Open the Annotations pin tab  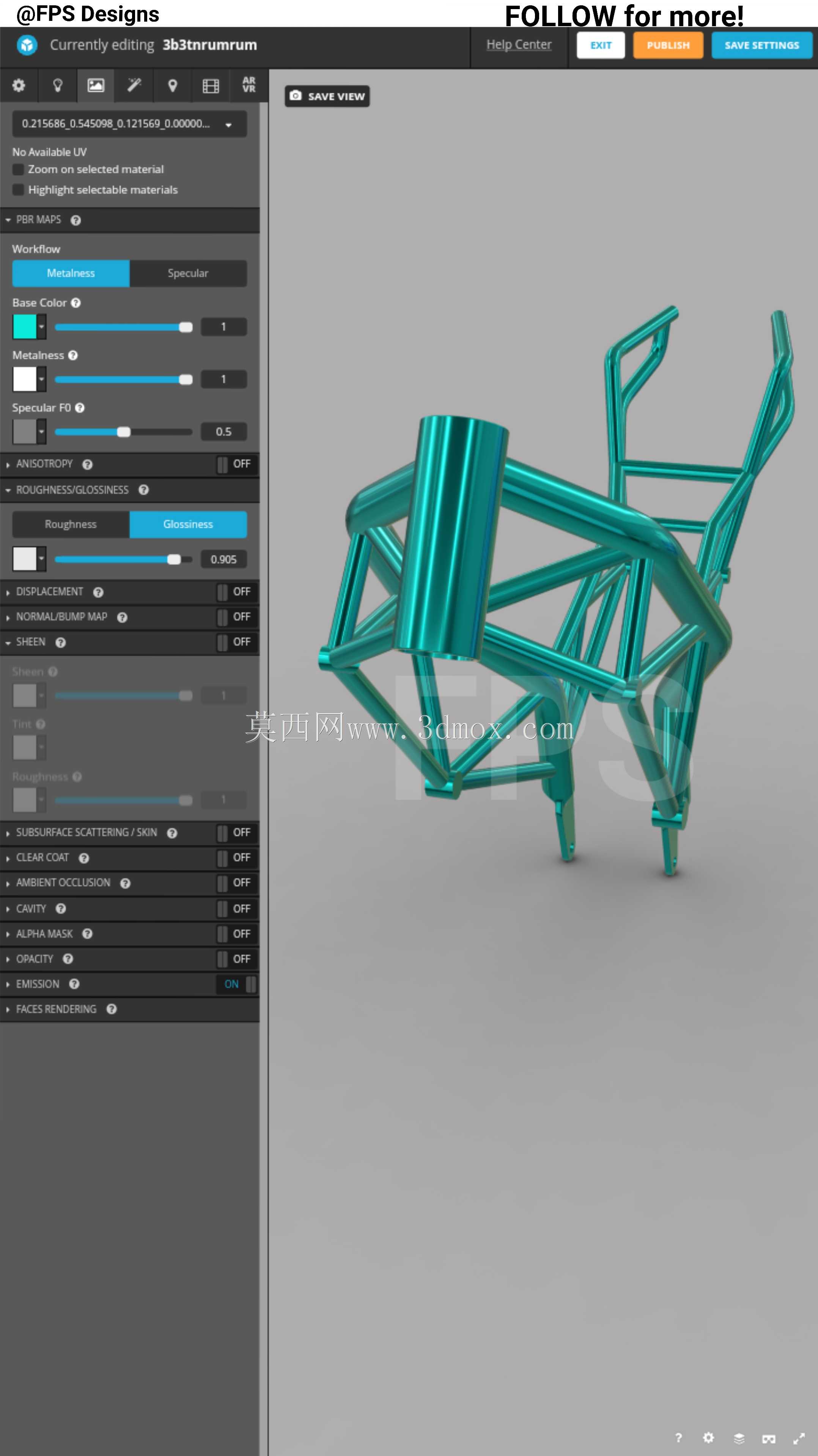pyautogui.click(x=172, y=85)
